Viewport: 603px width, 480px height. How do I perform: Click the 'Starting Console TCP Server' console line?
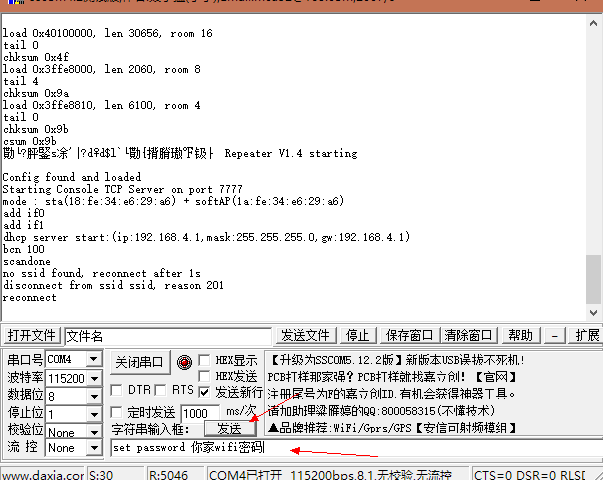tap(122, 189)
